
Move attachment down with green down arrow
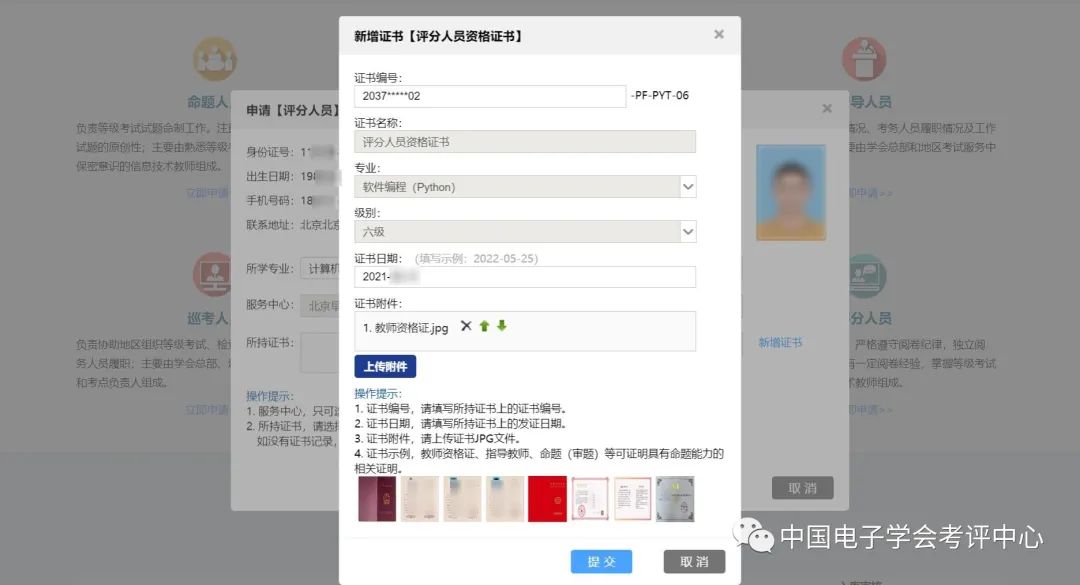(502, 326)
